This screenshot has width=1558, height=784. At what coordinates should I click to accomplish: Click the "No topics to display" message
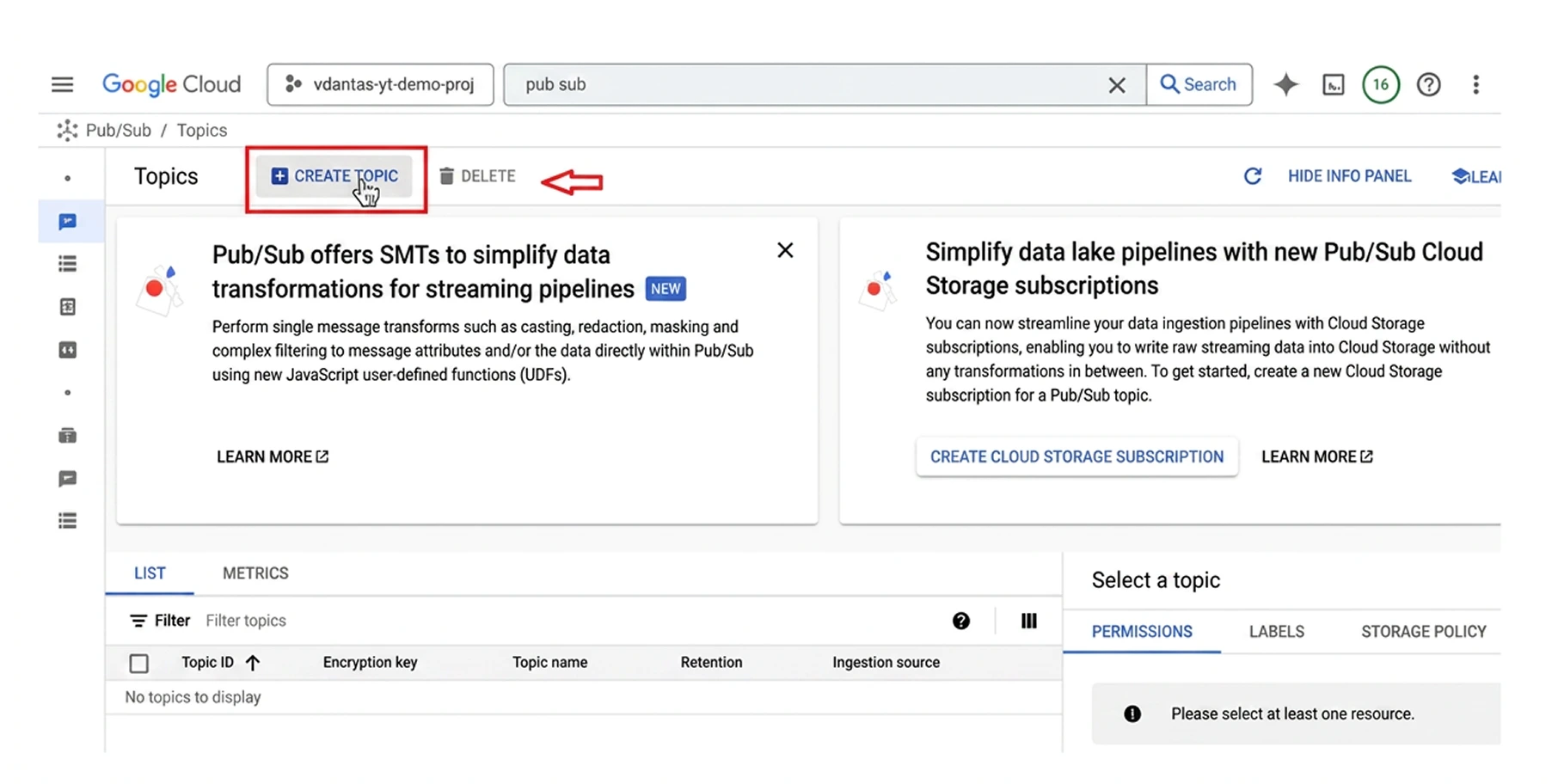point(193,697)
